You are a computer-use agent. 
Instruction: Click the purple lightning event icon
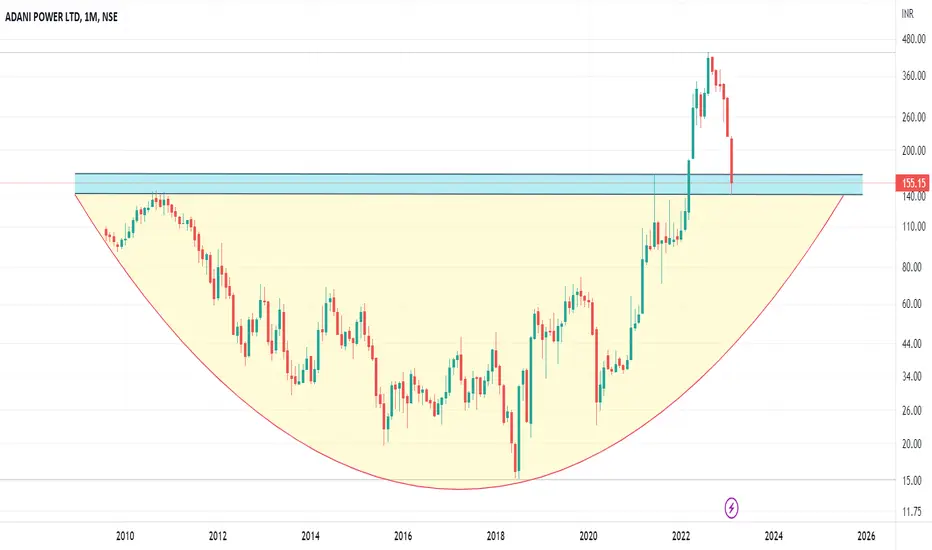(x=732, y=508)
